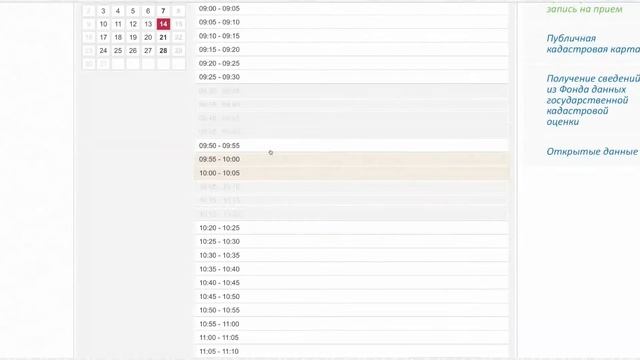Viewport: 640px width, 360px height.
Task: Pick calendar day 25
Action: 118,51
